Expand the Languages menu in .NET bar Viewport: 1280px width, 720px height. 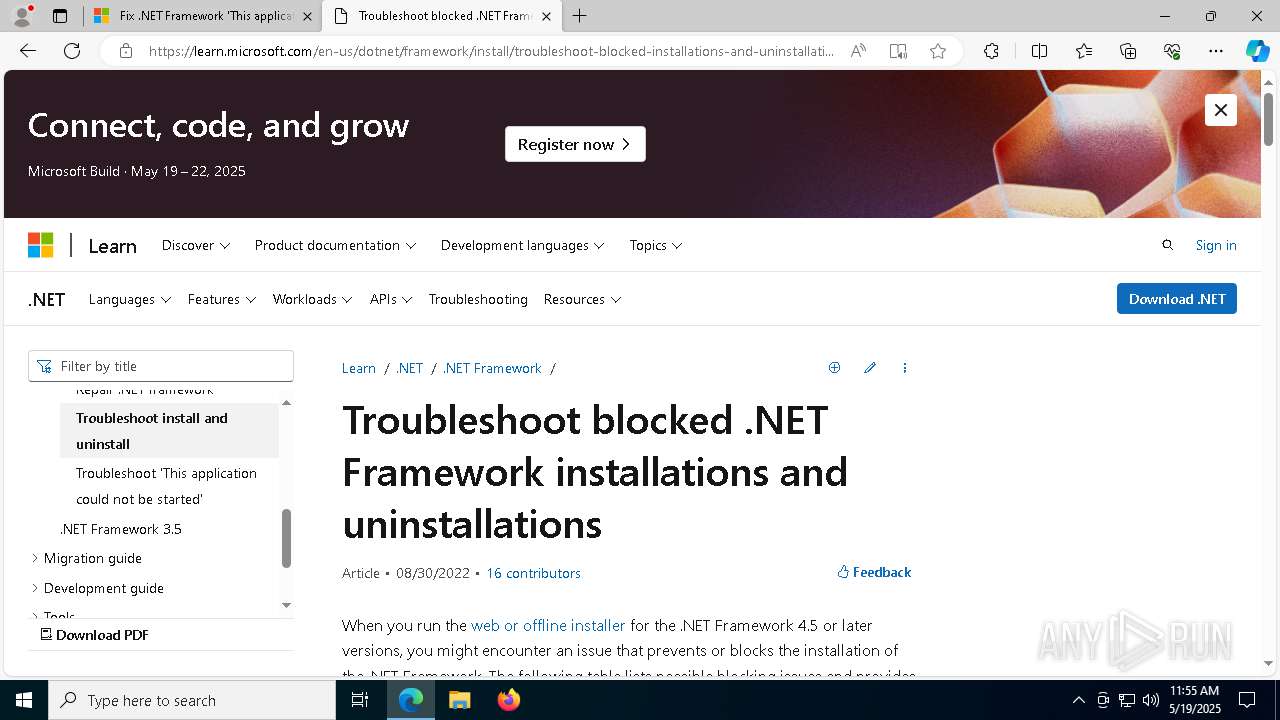point(130,299)
